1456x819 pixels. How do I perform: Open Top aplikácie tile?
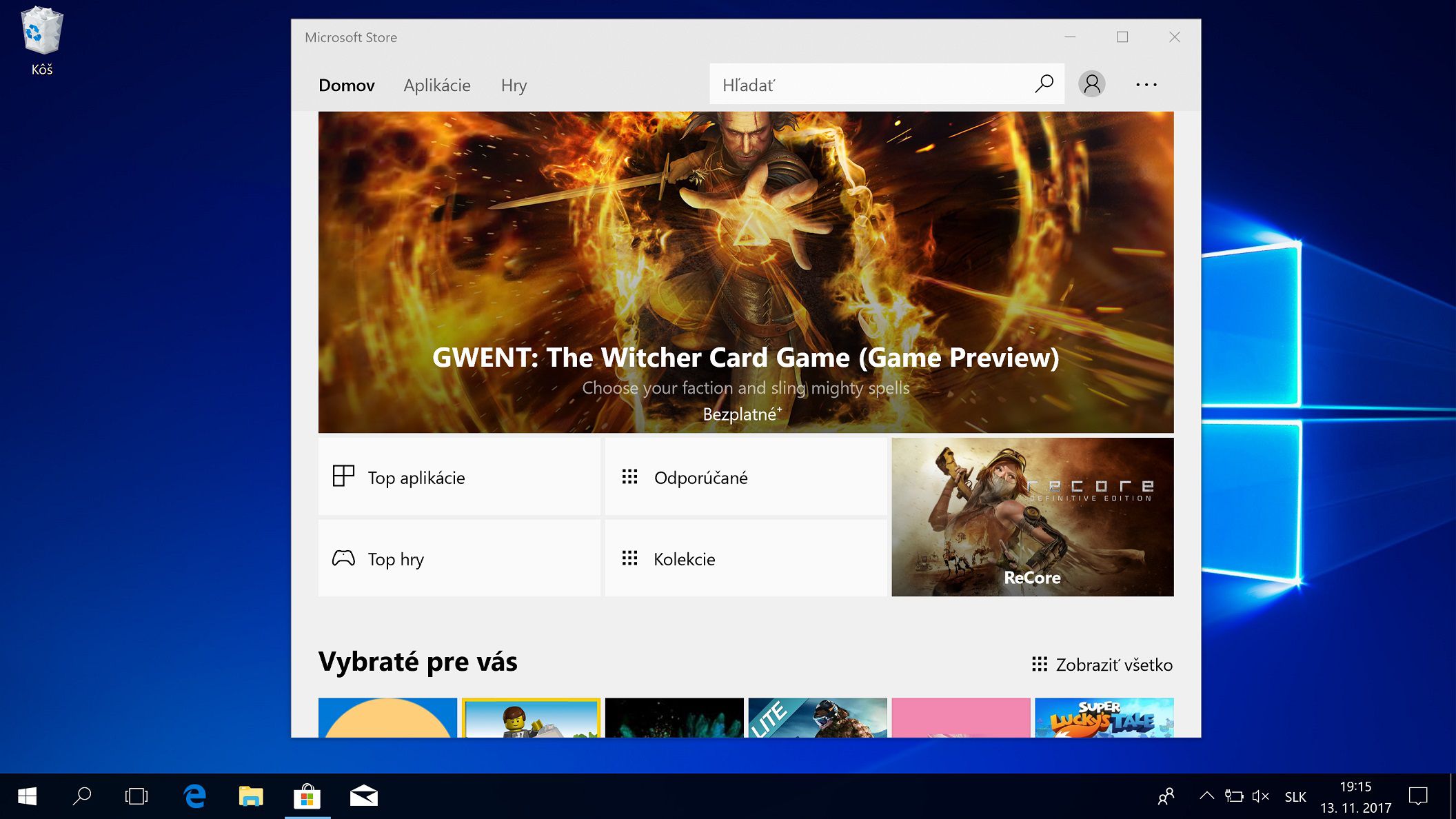[459, 477]
